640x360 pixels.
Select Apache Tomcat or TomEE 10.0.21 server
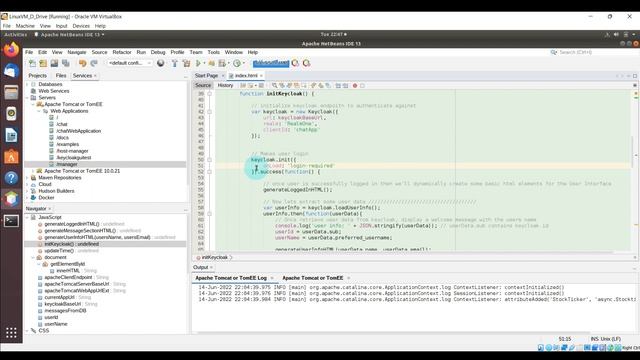[82, 171]
